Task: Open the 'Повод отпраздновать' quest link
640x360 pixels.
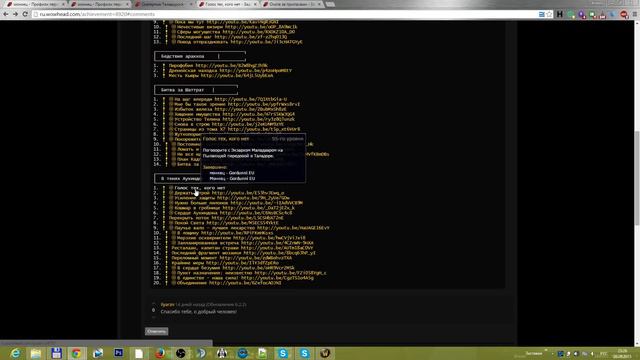Action: pyautogui.click(x=202, y=42)
